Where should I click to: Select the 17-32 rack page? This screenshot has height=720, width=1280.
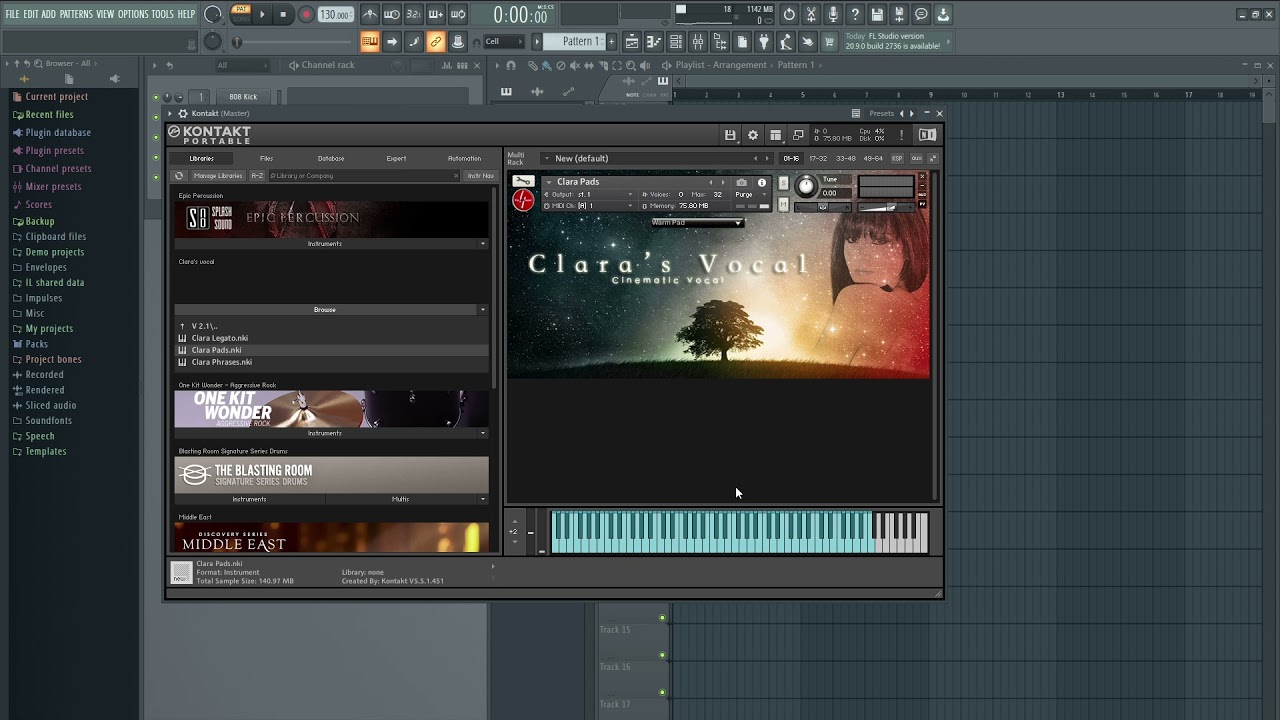click(x=818, y=158)
